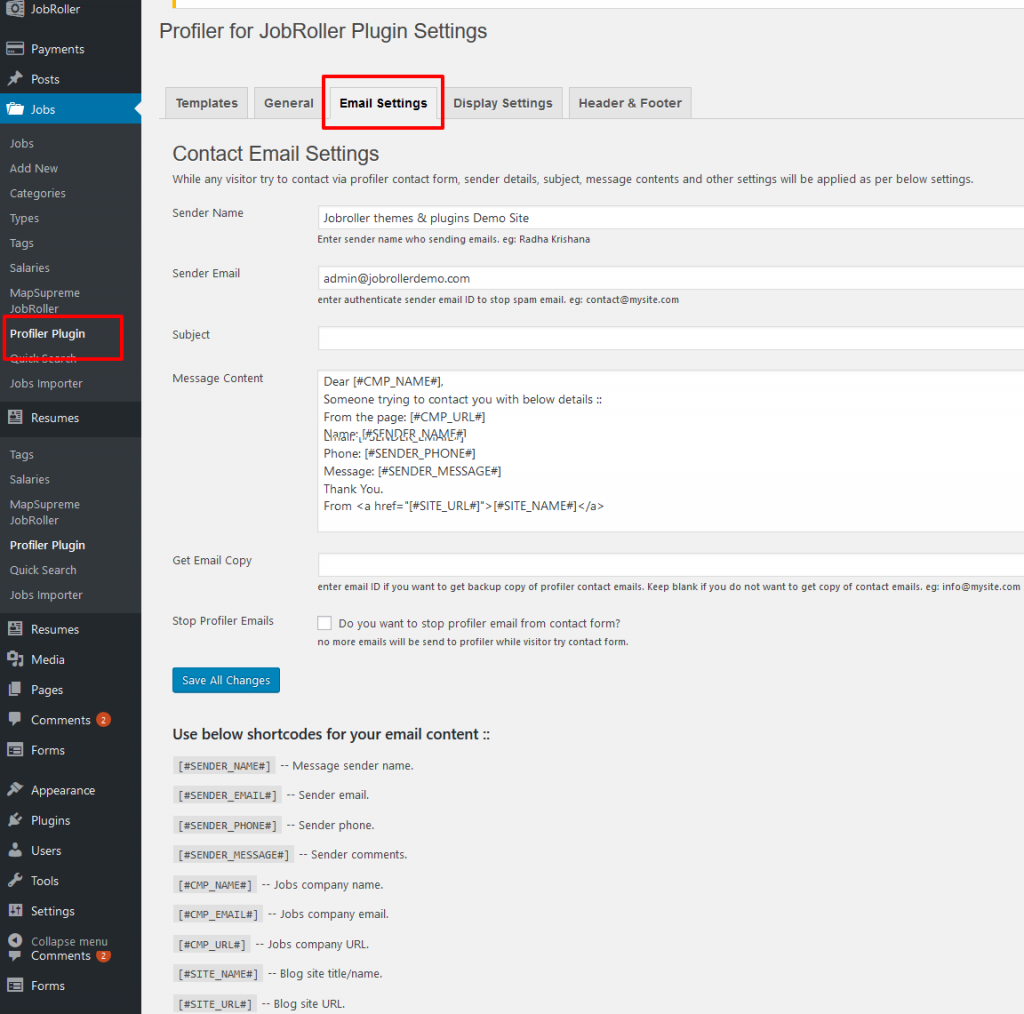This screenshot has height=1014, width=1024.
Task: Click the Appearance paintbrush icon
Action: click(x=15, y=790)
